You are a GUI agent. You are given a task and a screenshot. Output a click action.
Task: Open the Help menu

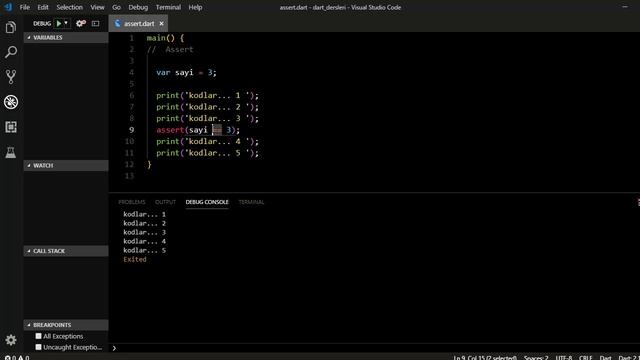point(195,7)
